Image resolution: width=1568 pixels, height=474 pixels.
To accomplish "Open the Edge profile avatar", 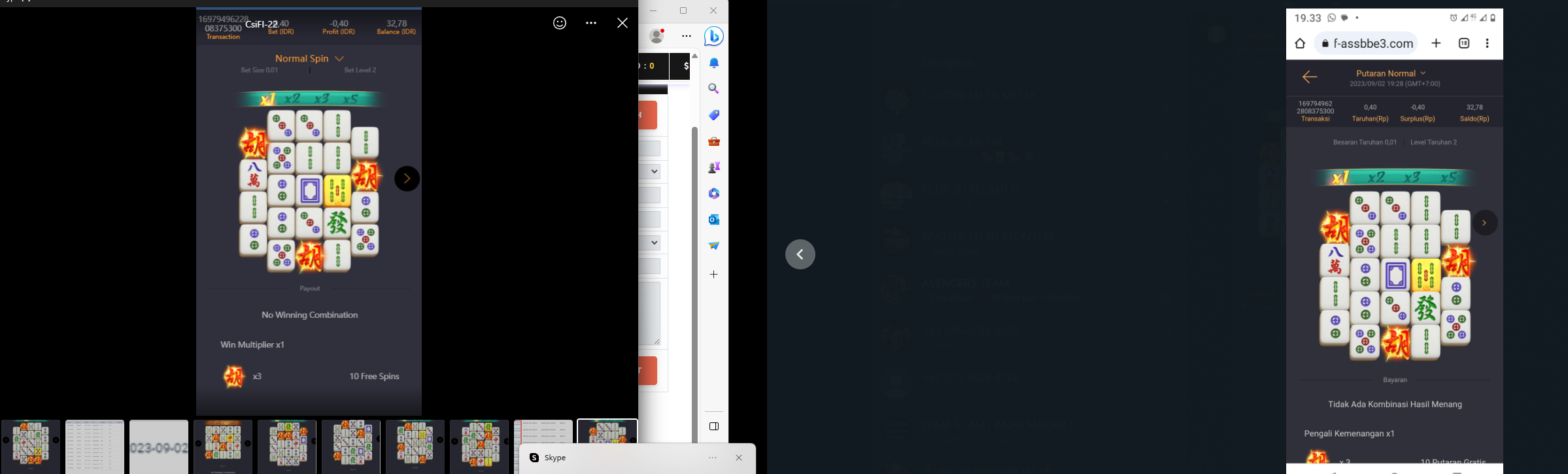I will 656,36.
